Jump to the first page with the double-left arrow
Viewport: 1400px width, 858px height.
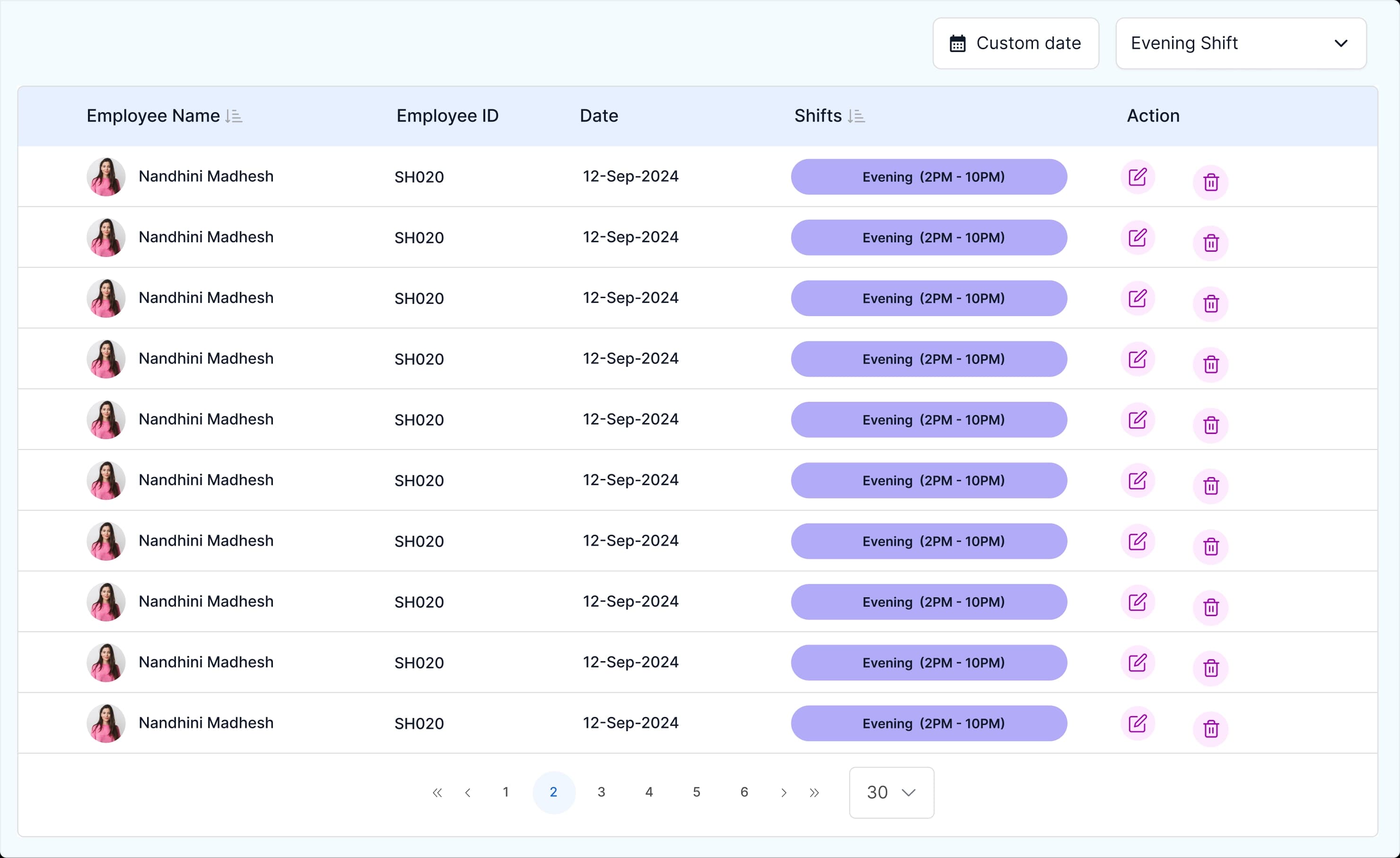pyautogui.click(x=437, y=793)
